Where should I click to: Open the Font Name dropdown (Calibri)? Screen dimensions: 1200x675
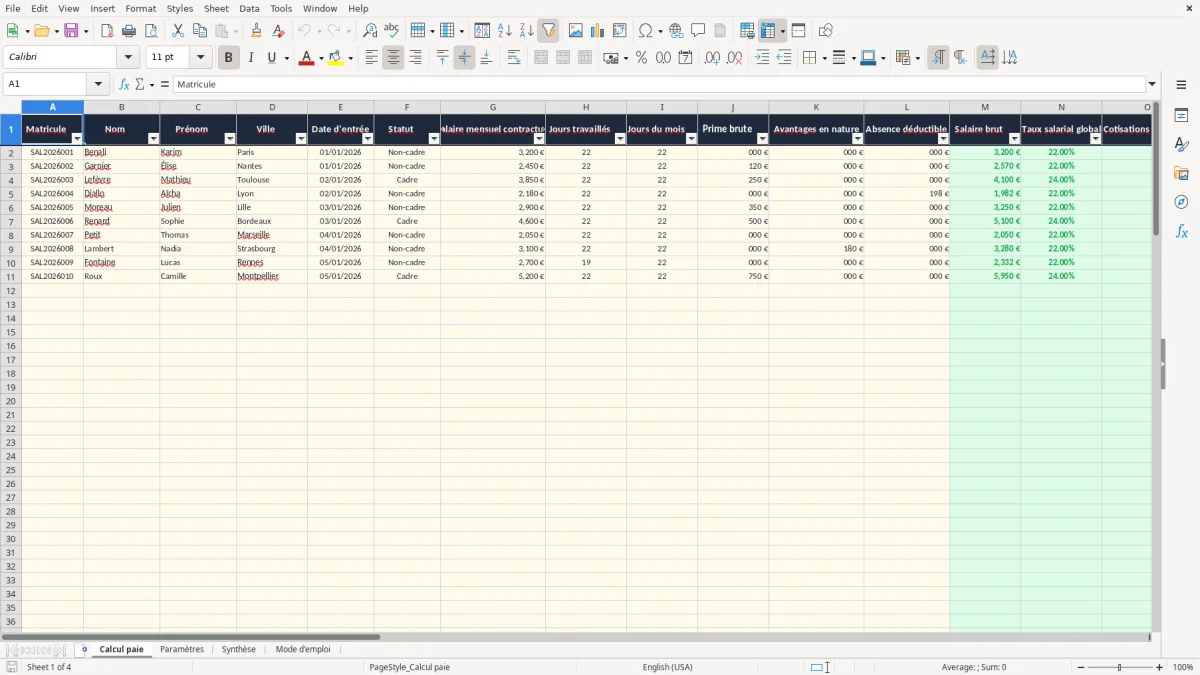click(128, 58)
